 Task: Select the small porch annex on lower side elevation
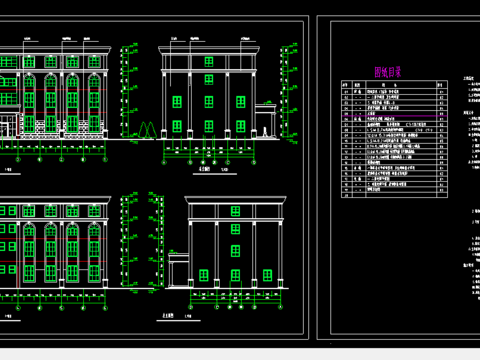pyautogui.click(x=179, y=270)
